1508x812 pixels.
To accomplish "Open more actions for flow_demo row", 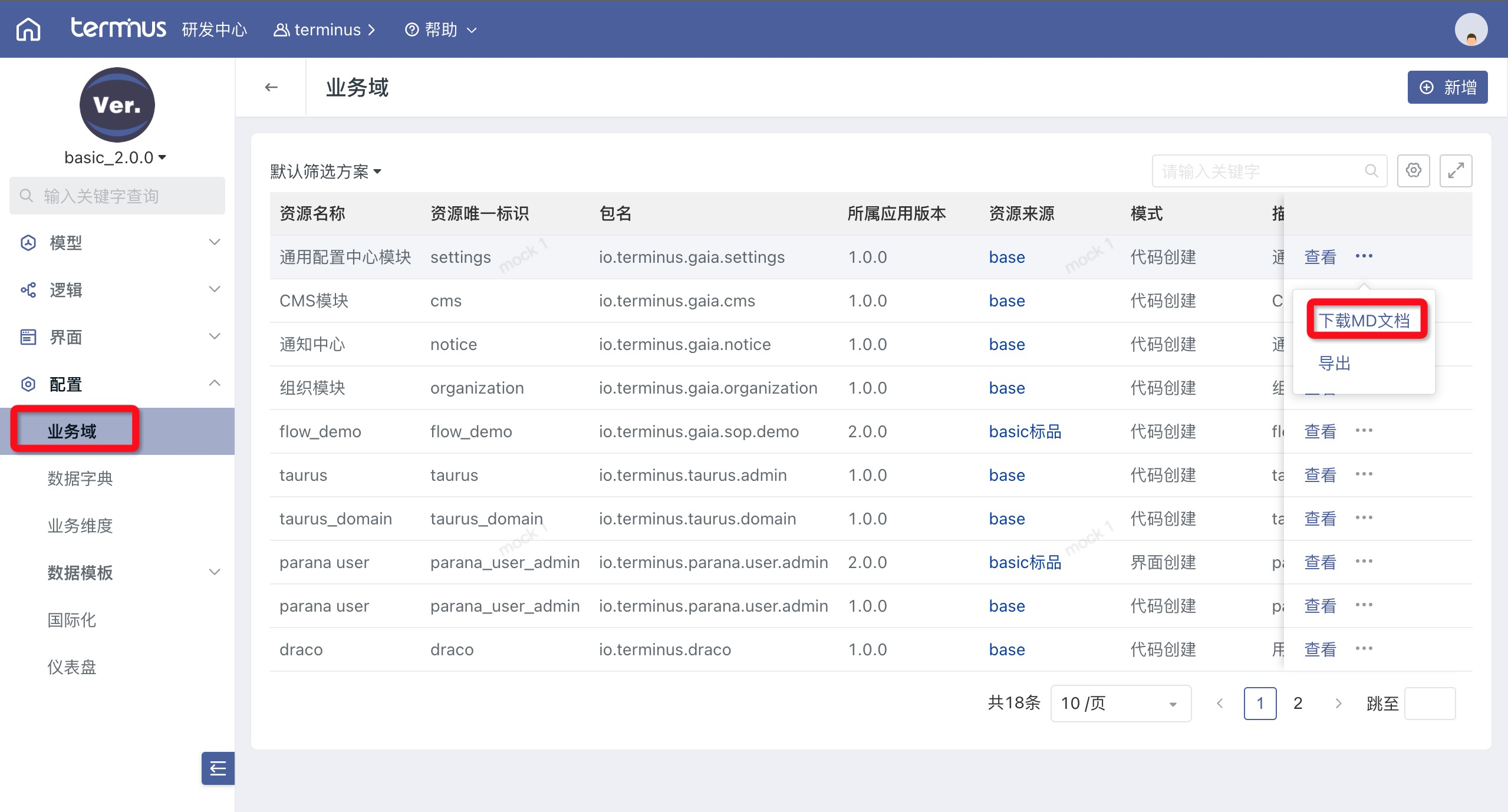I will point(1364,431).
